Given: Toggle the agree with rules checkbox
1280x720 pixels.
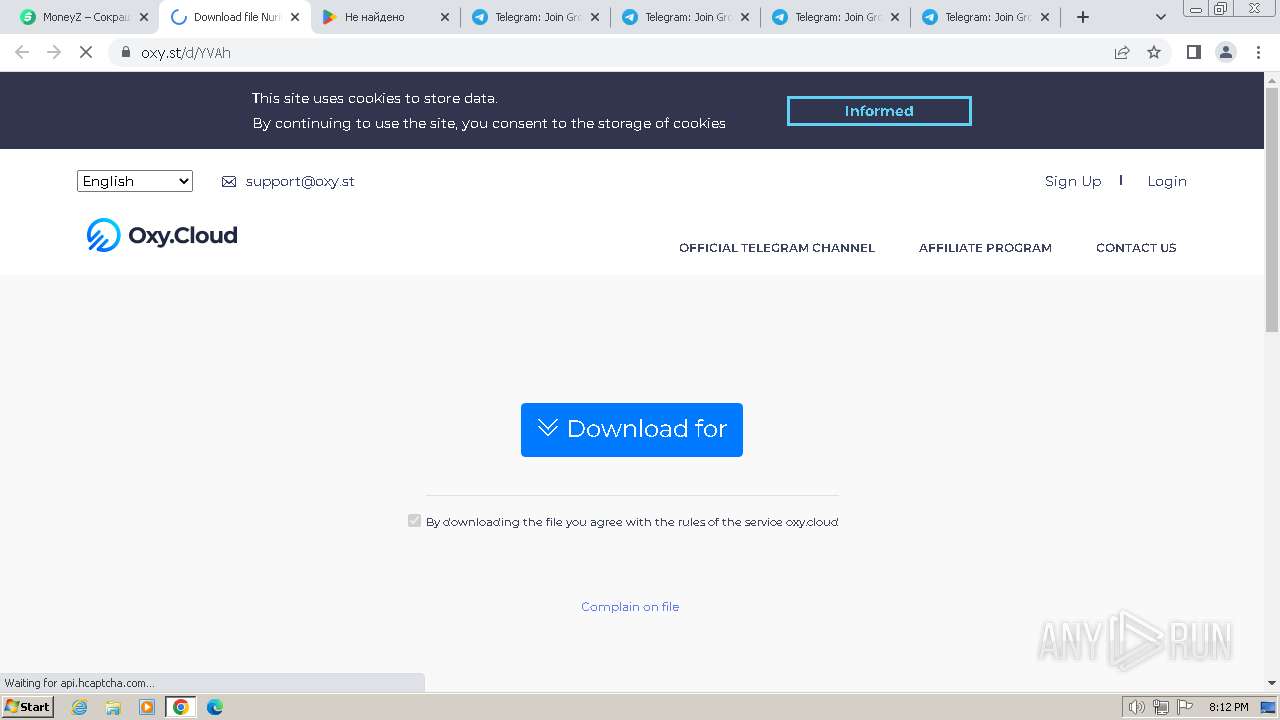Looking at the screenshot, I should [415, 521].
